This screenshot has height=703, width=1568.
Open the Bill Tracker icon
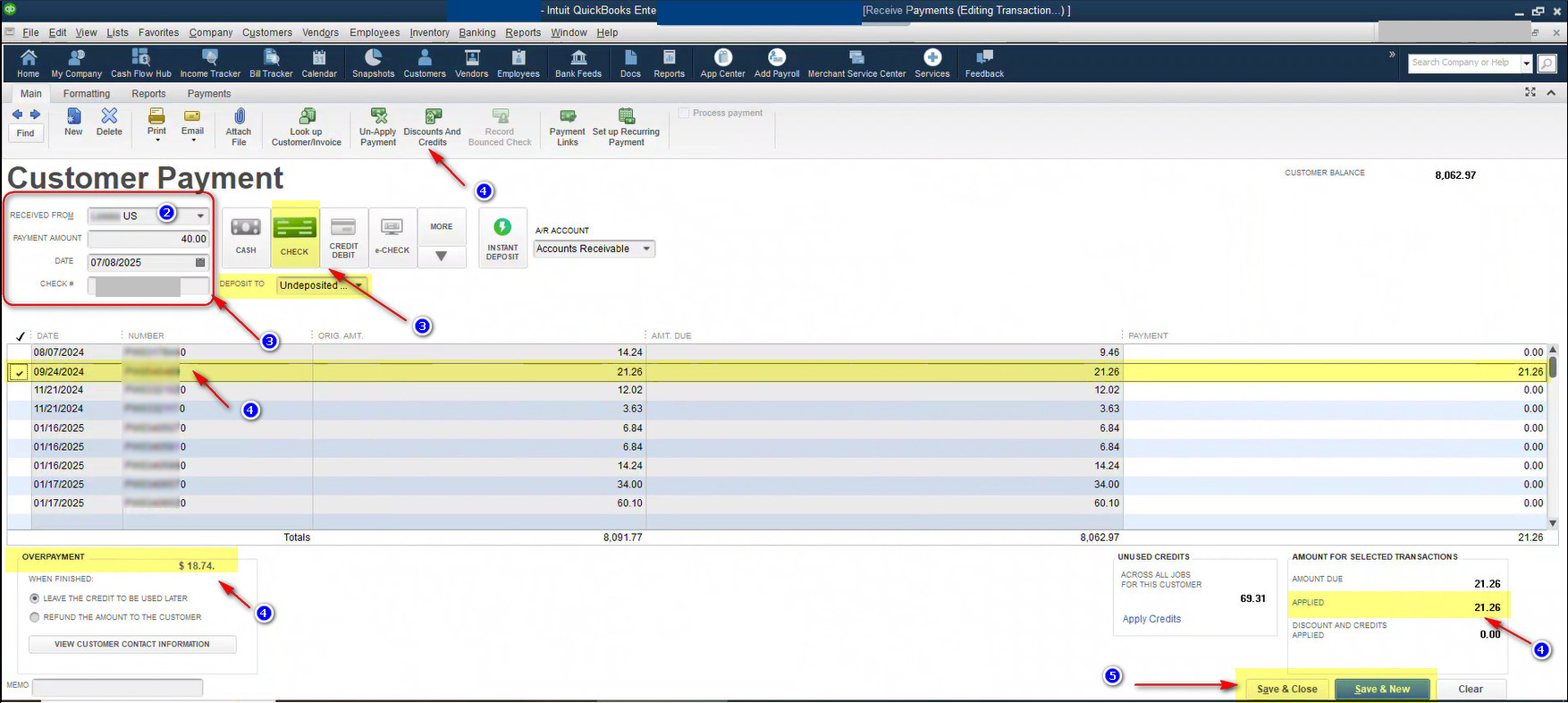[271, 64]
